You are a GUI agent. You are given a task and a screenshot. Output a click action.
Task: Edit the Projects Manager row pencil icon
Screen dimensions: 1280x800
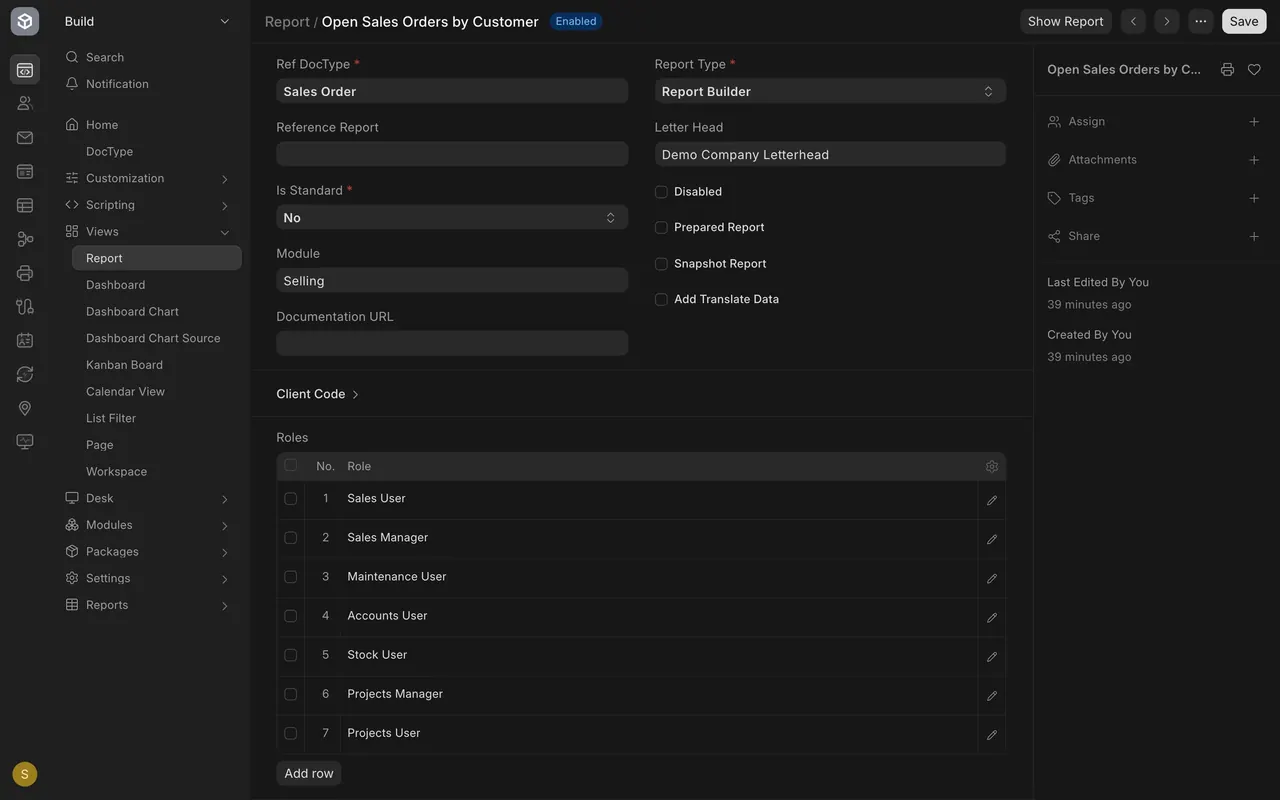tap(992, 695)
